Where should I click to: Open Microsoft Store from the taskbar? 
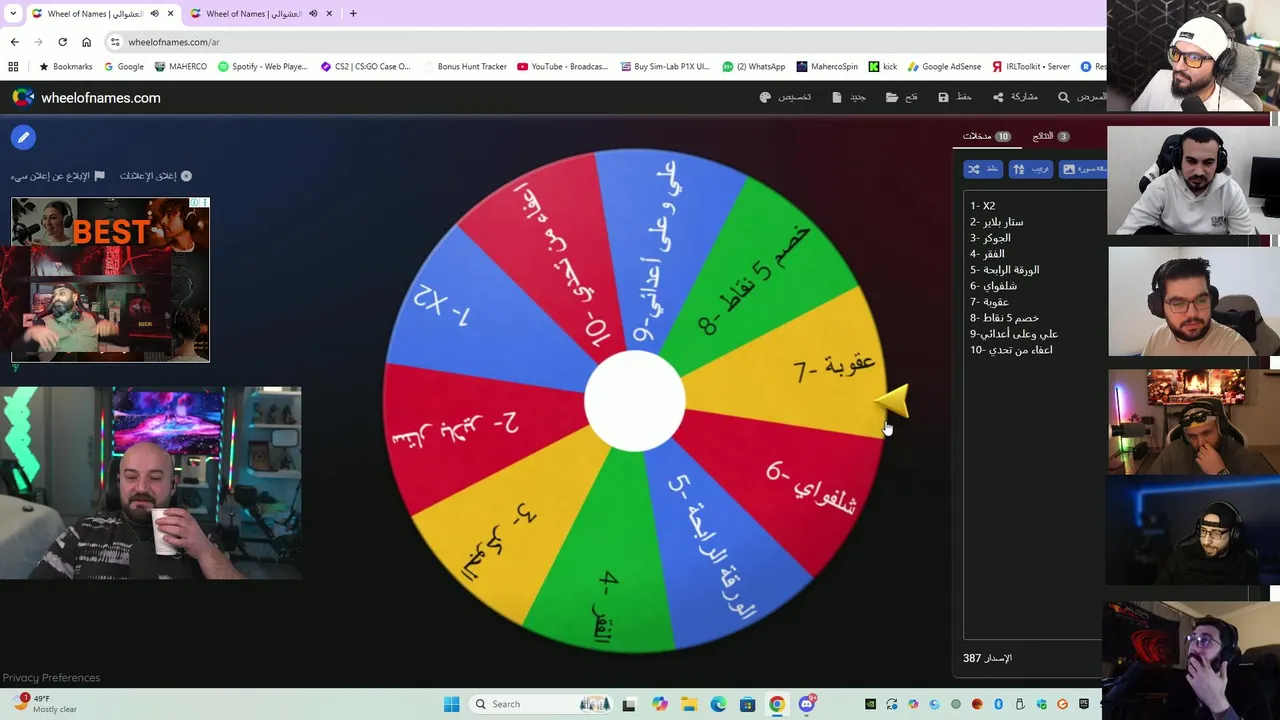point(747,704)
